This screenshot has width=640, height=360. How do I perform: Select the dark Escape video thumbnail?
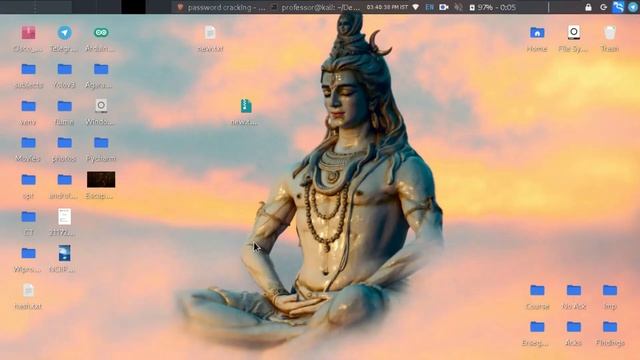[x=101, y=180]
